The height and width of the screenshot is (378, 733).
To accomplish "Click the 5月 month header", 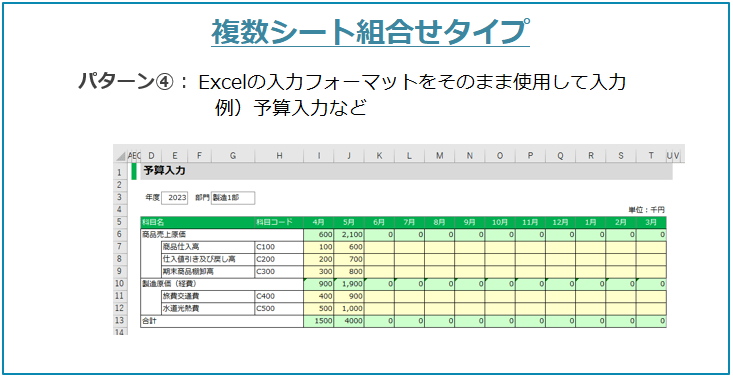I will [x=349, y=222].
